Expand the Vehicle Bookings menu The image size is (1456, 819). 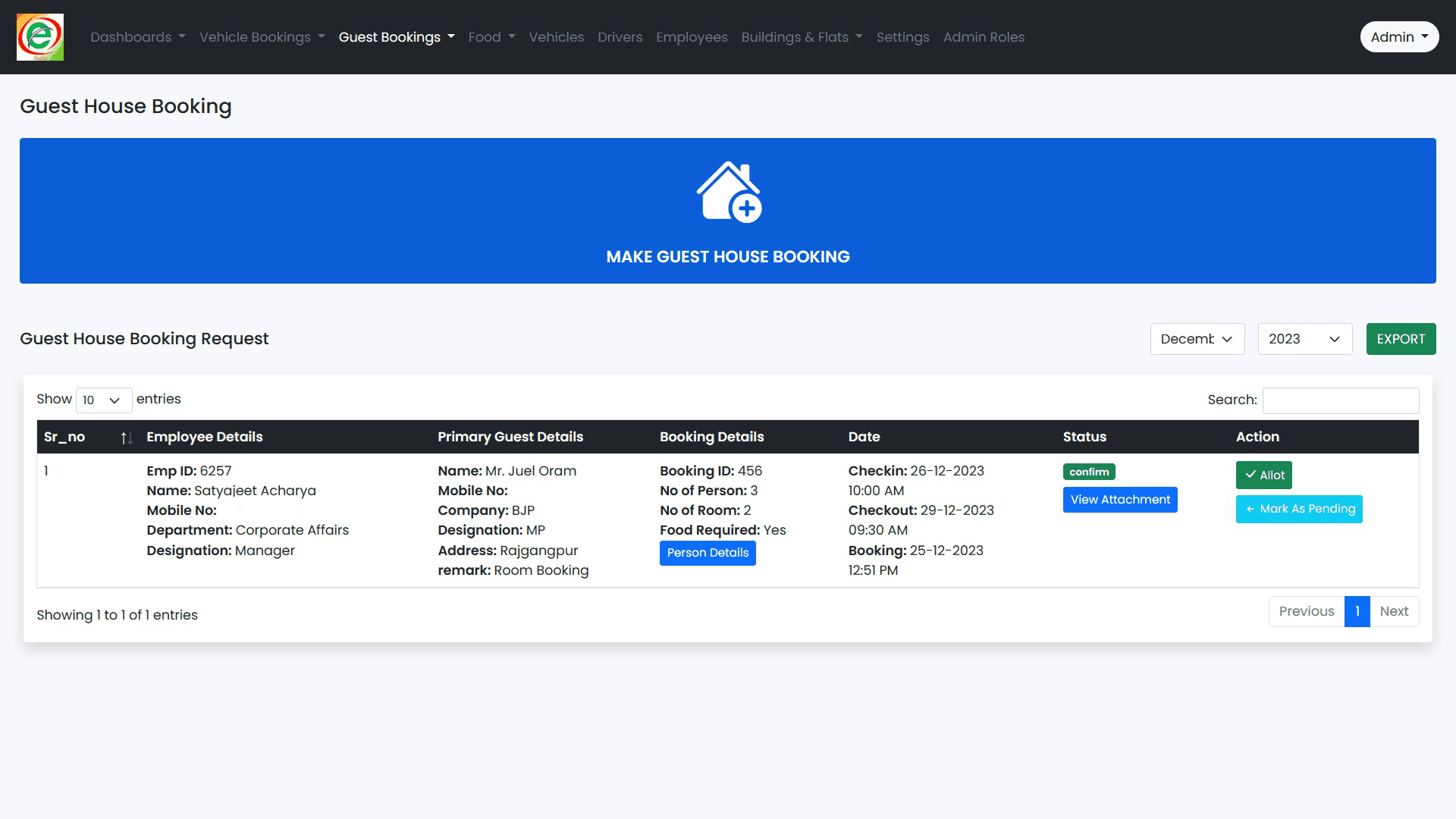click(x=262, y=37)
